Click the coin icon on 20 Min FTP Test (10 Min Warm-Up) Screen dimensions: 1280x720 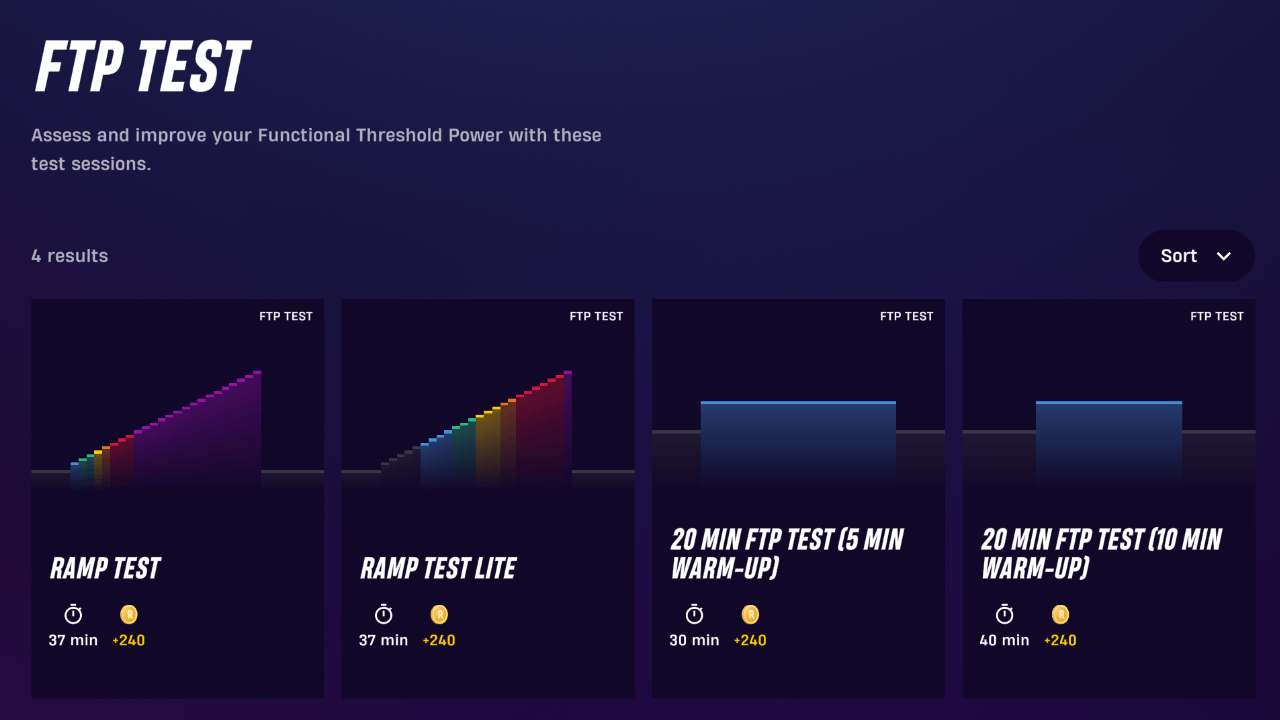pyautogui.click(x=1060, y=614)
